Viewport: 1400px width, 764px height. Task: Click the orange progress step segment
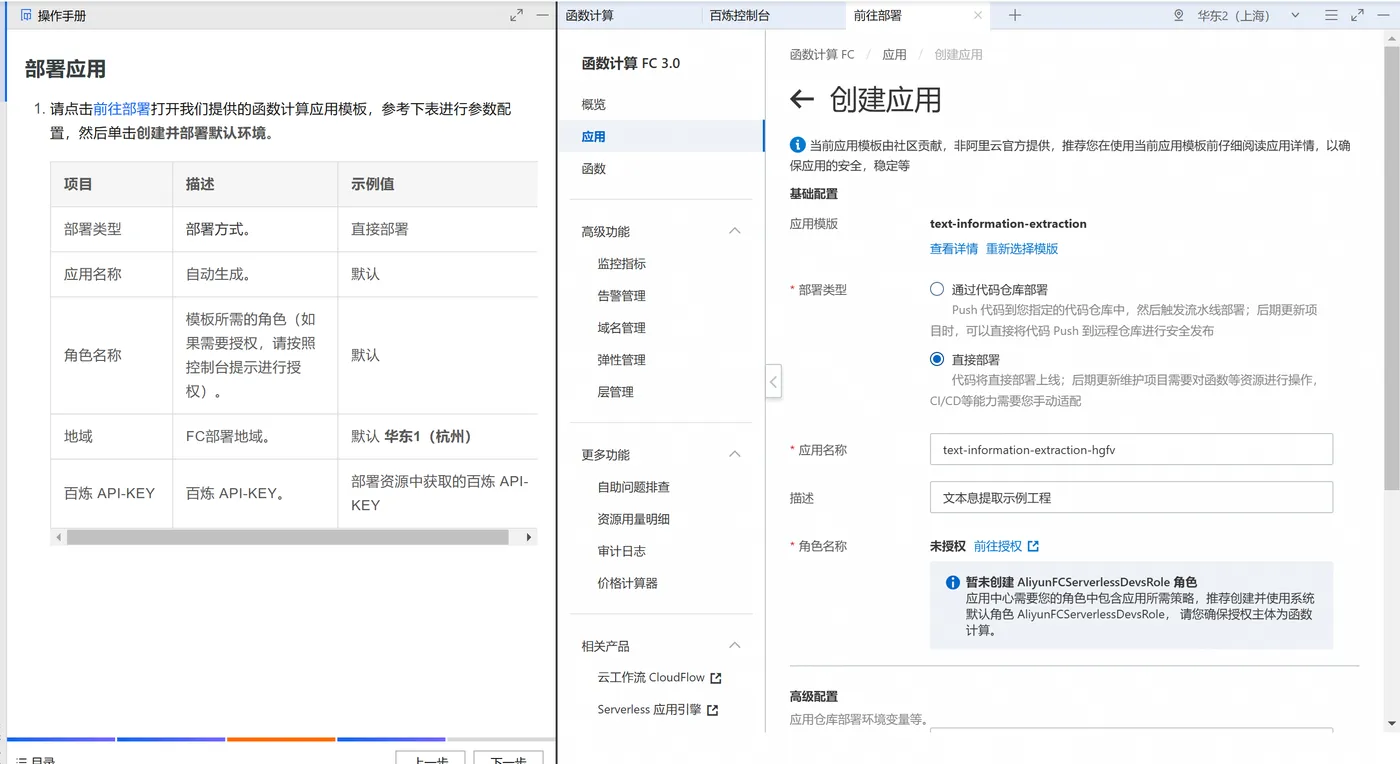click(281, 739)
